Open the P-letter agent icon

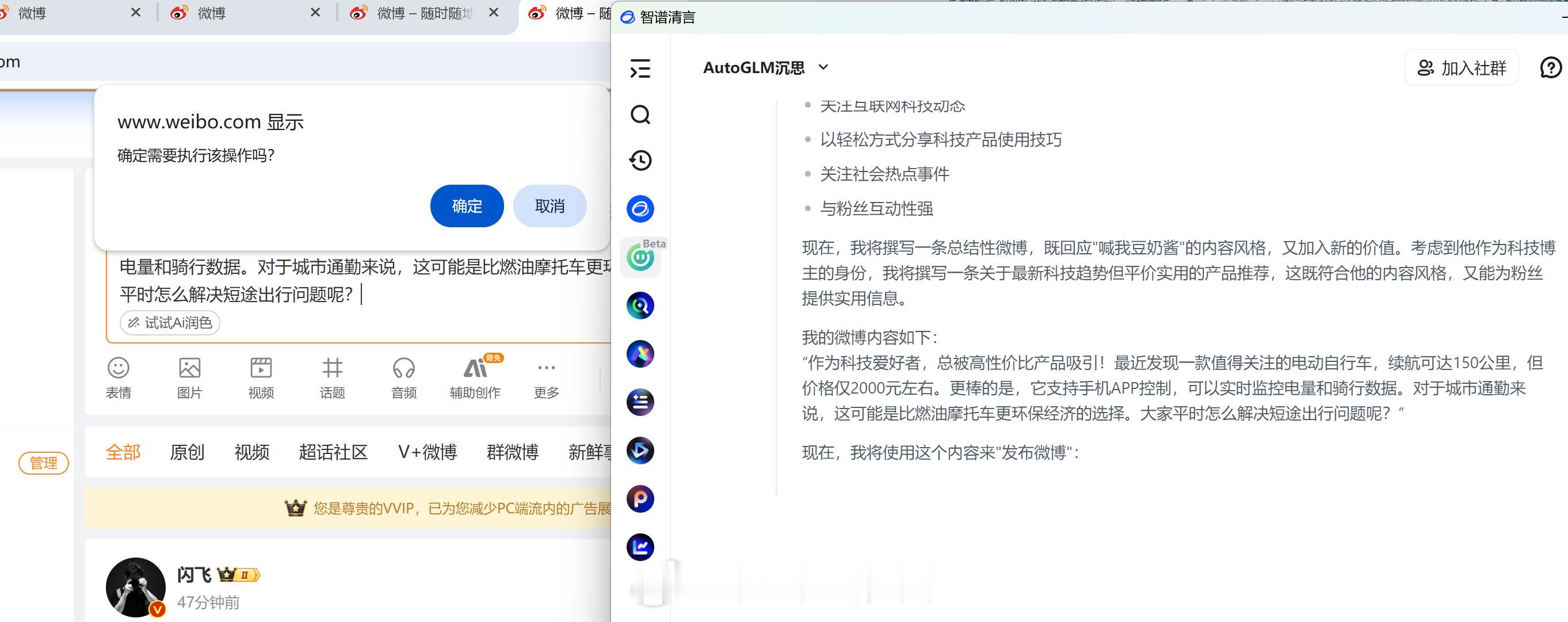coord(640,499)
